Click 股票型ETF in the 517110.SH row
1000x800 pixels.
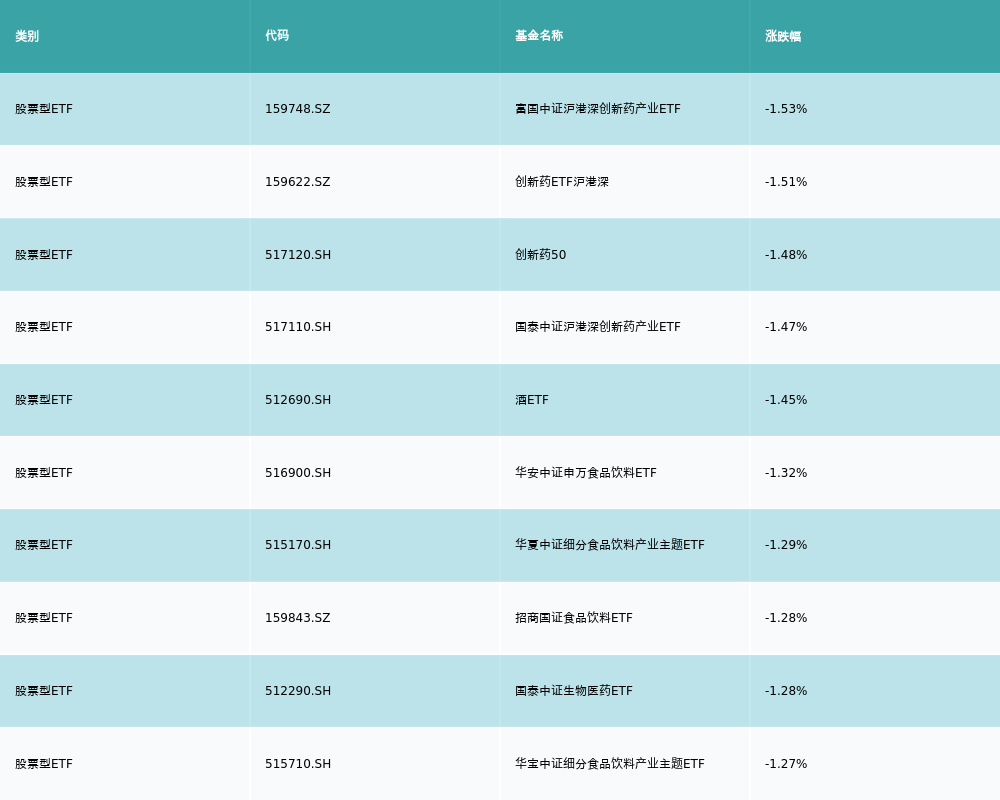click(x=44, y=327)
